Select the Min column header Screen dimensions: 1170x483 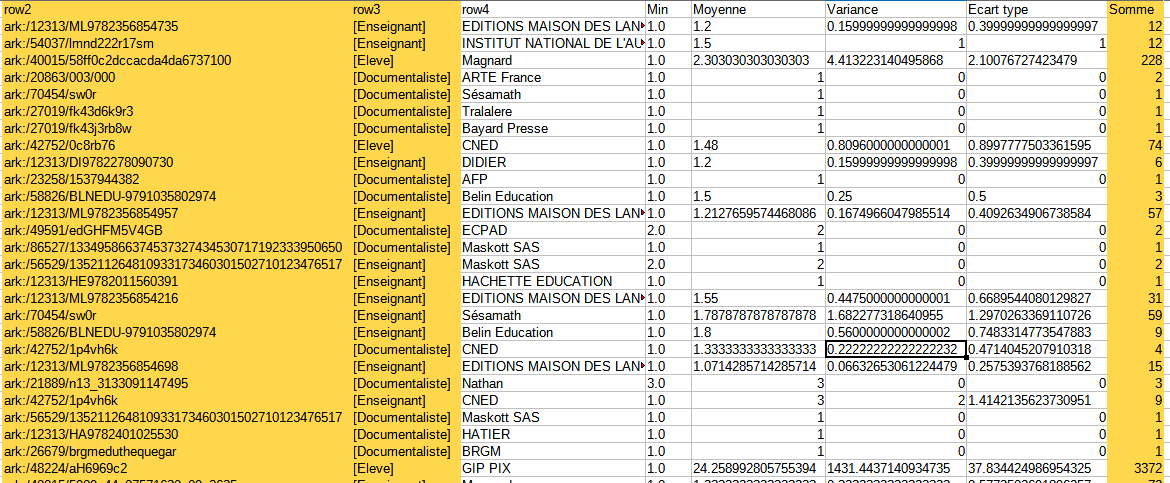(x=667, y=9)
